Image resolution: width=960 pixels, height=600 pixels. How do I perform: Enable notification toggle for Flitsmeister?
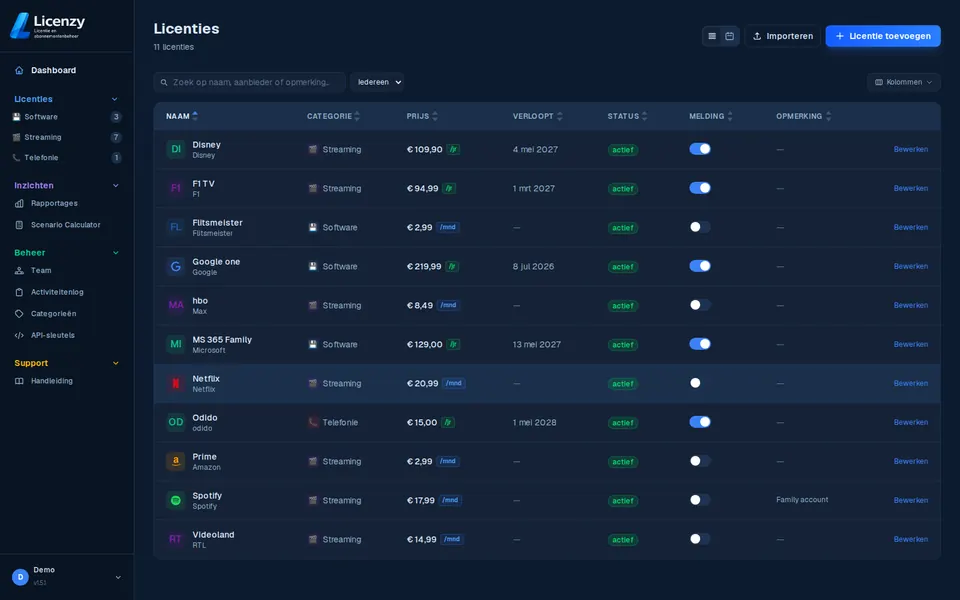(x=700, y=227)
